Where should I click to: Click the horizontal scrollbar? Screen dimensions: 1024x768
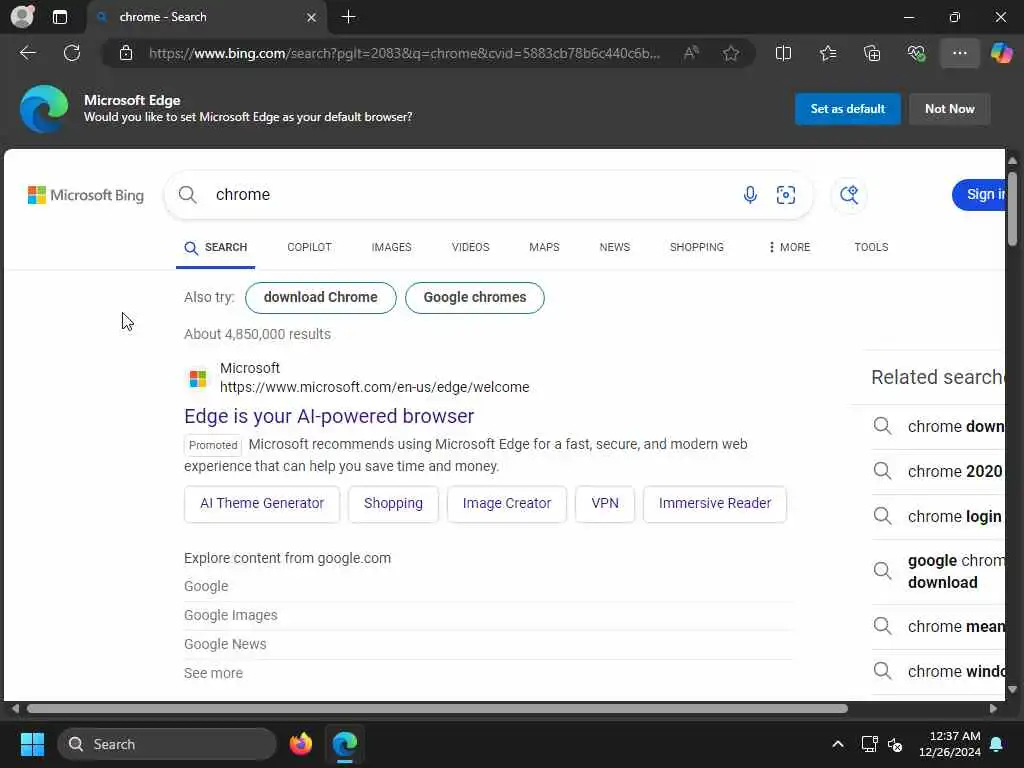437,708
